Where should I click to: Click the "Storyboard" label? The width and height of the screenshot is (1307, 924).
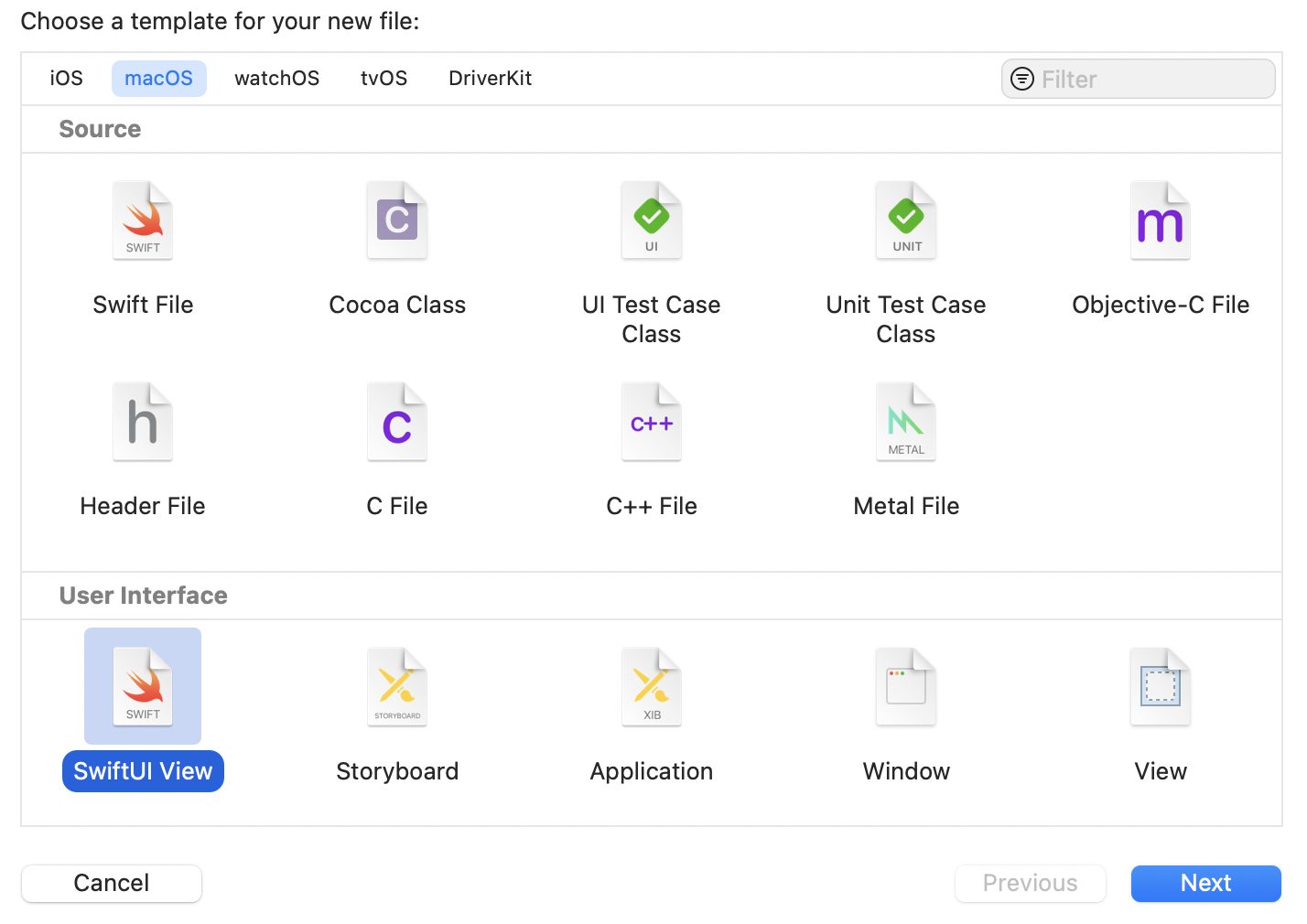[397, 771]
